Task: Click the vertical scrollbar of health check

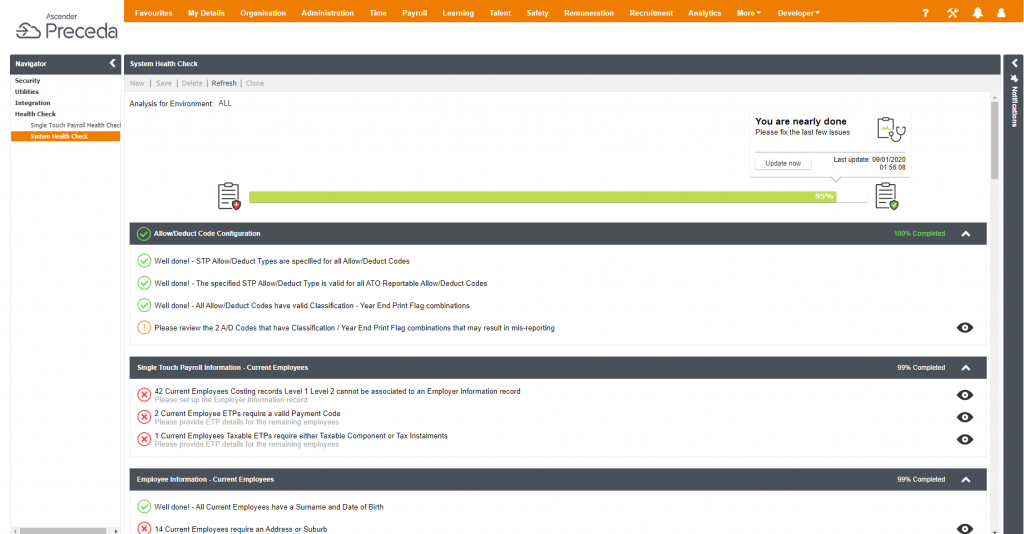Action: (x=995, y=140)
